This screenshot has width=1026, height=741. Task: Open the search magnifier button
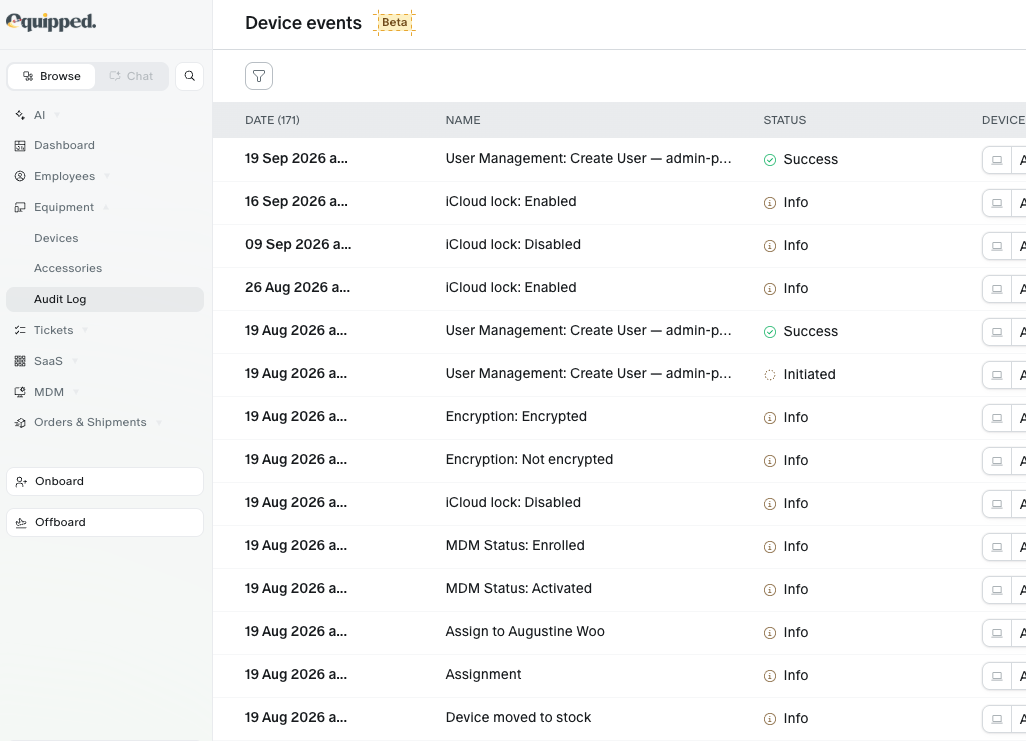tap(189, 76)
